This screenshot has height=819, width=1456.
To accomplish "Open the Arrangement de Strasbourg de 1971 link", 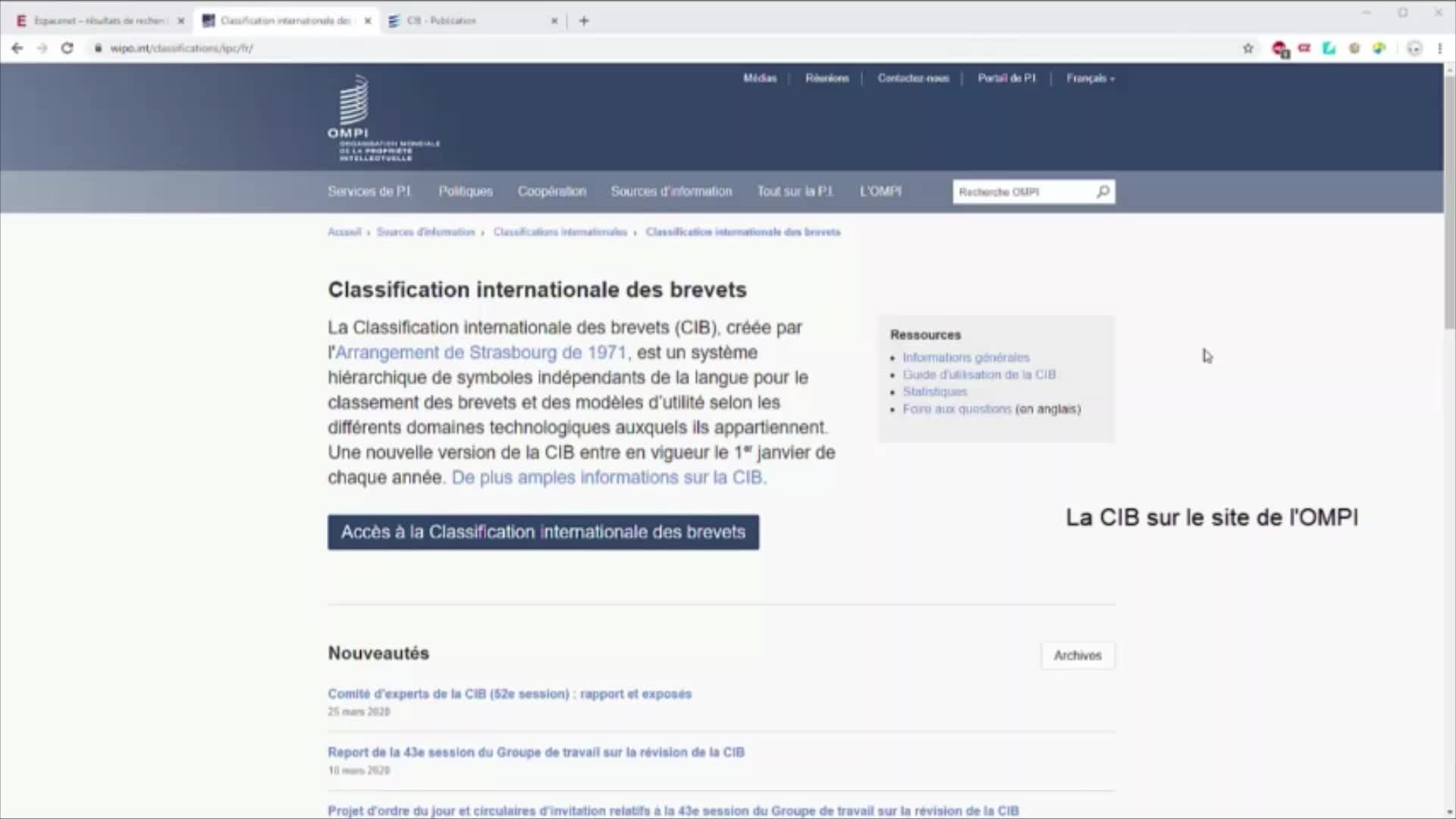I will point(481,353).
